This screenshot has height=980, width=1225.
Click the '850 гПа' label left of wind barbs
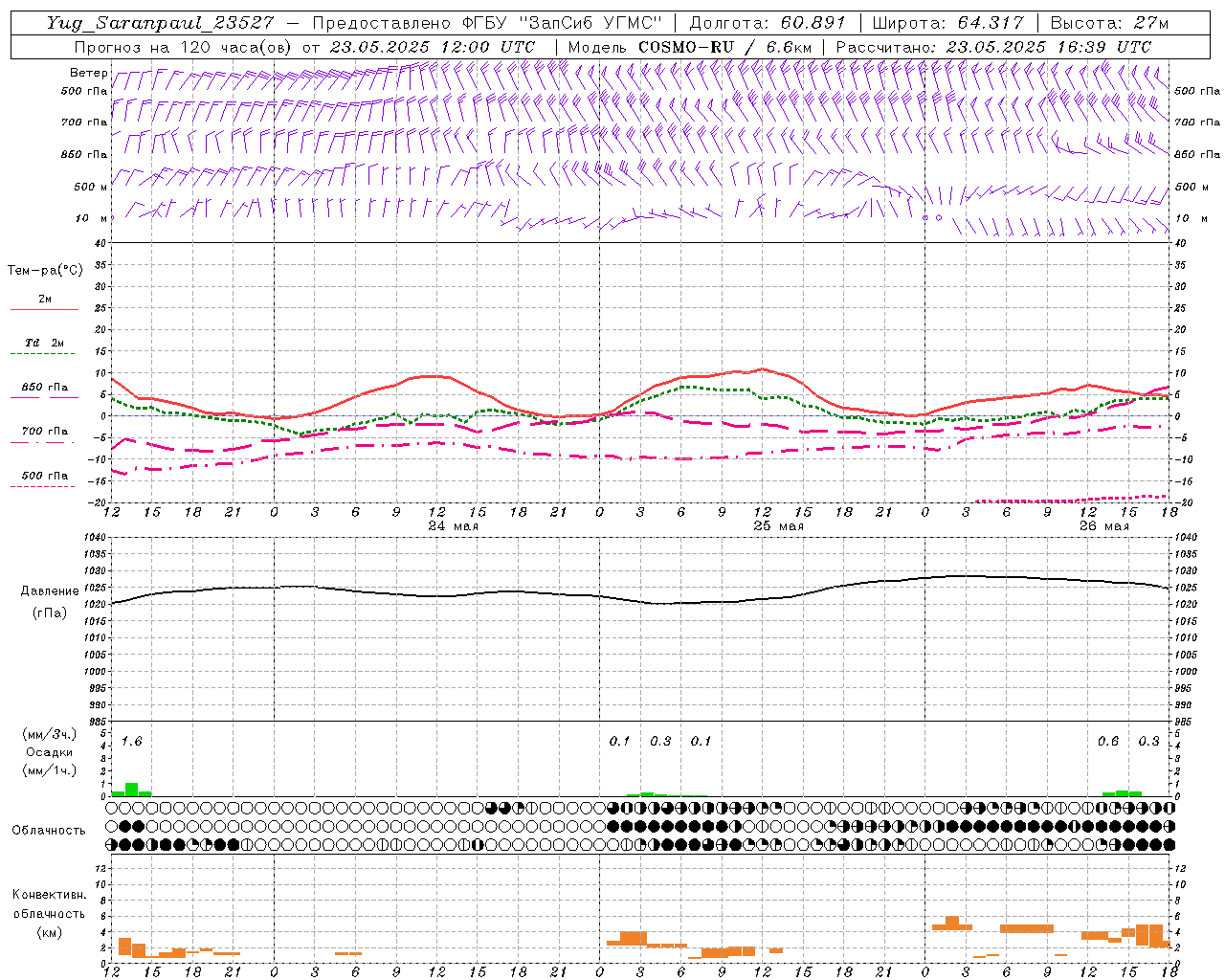[x=84, y=154]
